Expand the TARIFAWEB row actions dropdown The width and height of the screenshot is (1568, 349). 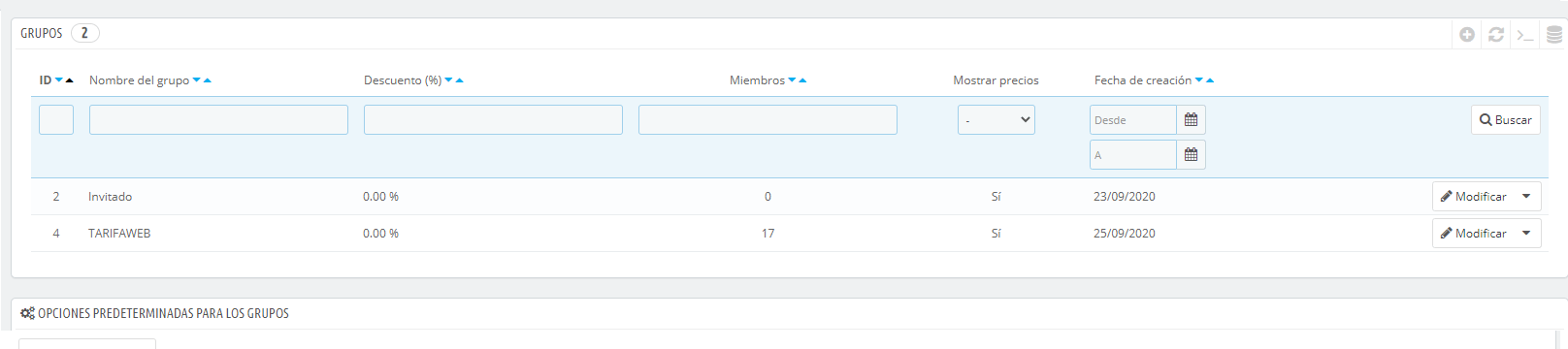pyautogui.click(x=1526, y=234)
